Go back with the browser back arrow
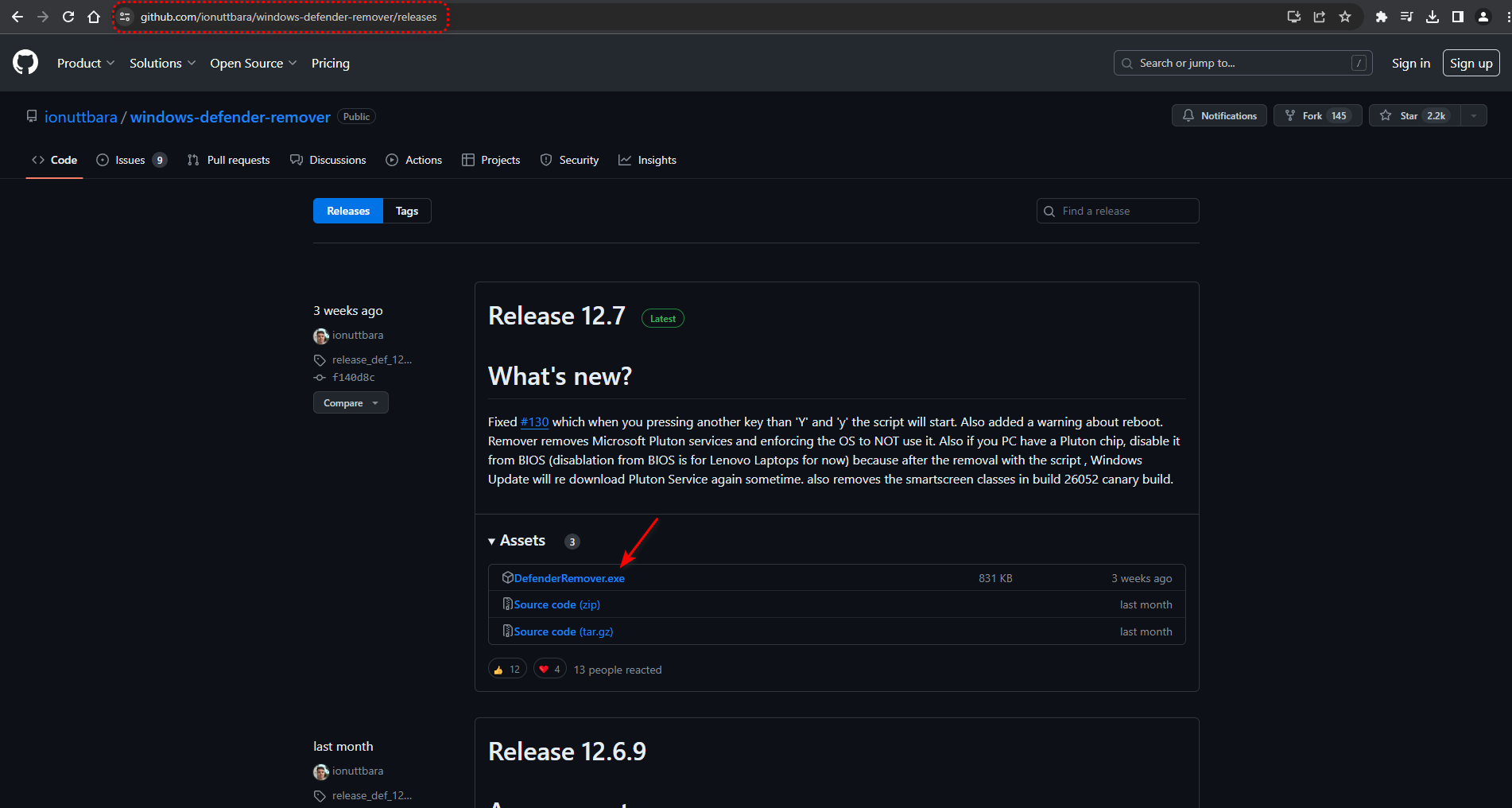 [17, 17]
